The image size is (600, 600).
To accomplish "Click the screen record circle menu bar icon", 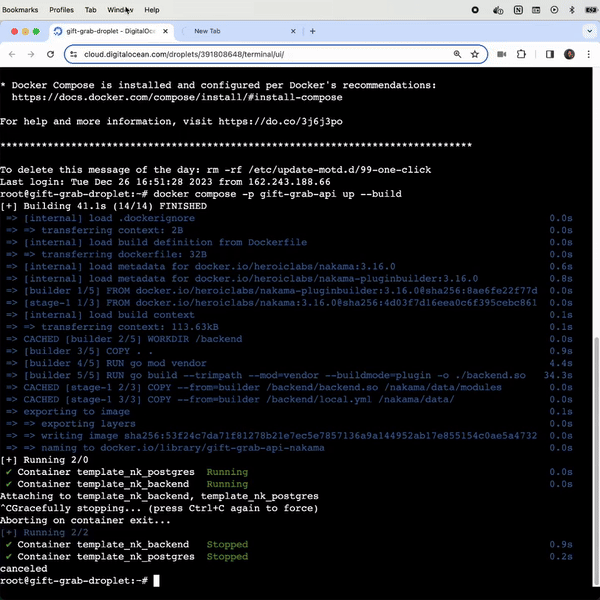I will pyautogui.click(x=475, y=10).
